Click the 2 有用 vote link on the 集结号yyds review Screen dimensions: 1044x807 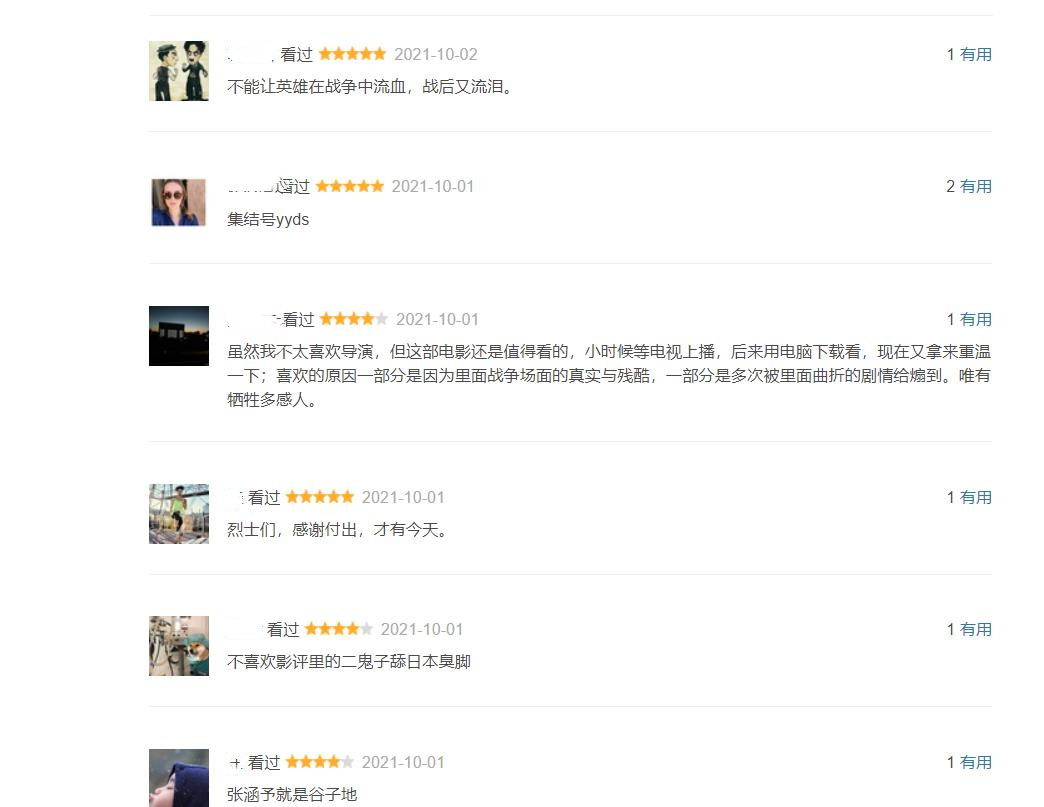(968, 186)
